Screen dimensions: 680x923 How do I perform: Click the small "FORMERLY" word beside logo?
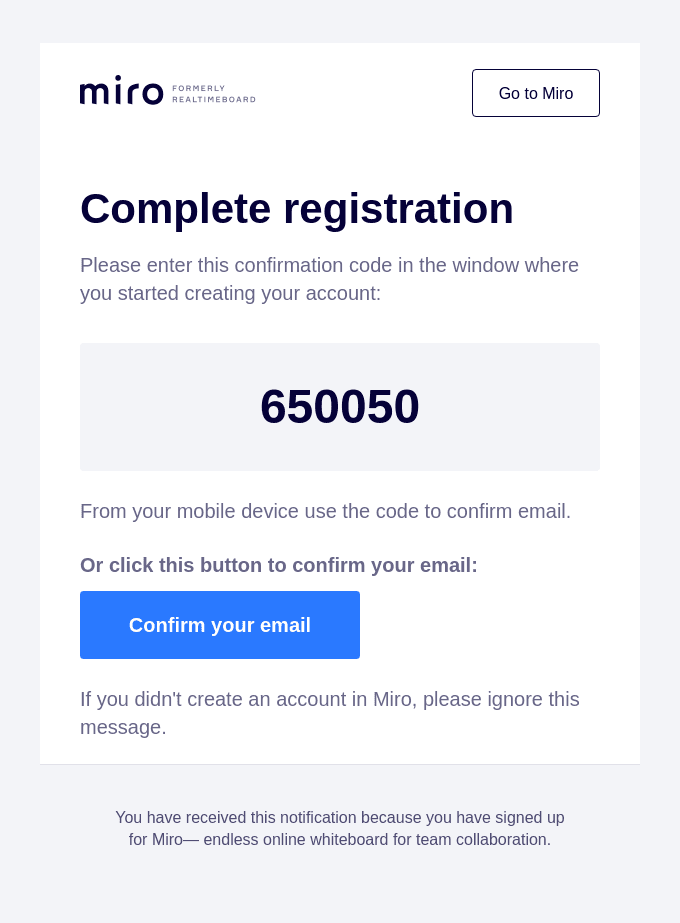pyautogui.click(x=199, y=88)
